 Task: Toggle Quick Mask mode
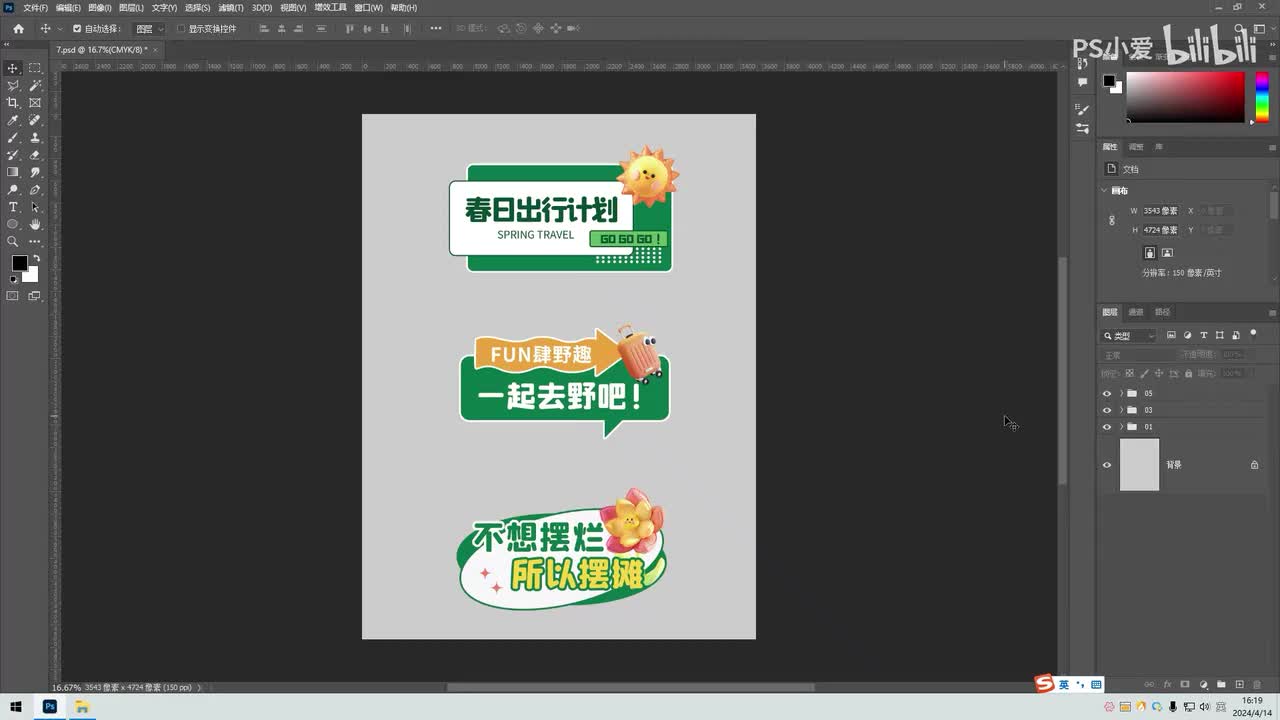[x=13, y=296]
